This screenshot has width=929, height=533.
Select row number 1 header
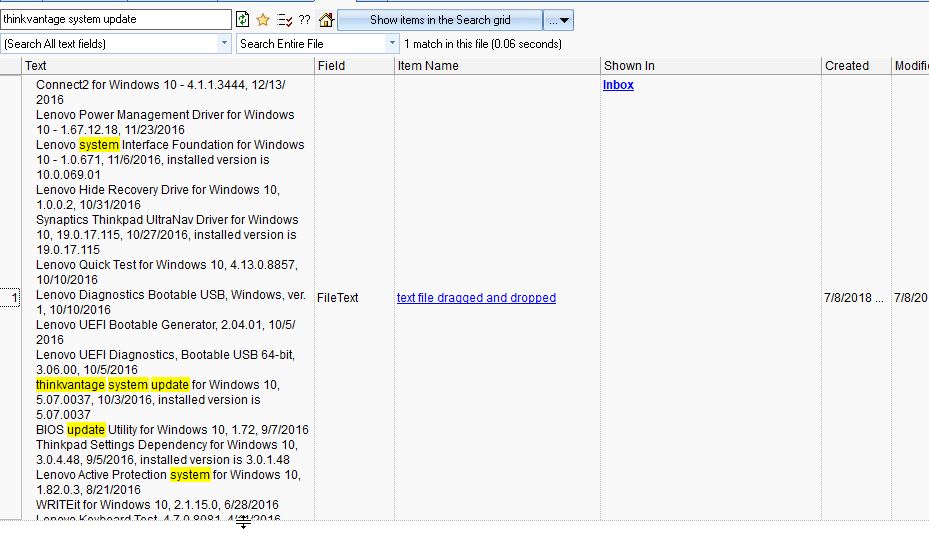click(10, 298)
